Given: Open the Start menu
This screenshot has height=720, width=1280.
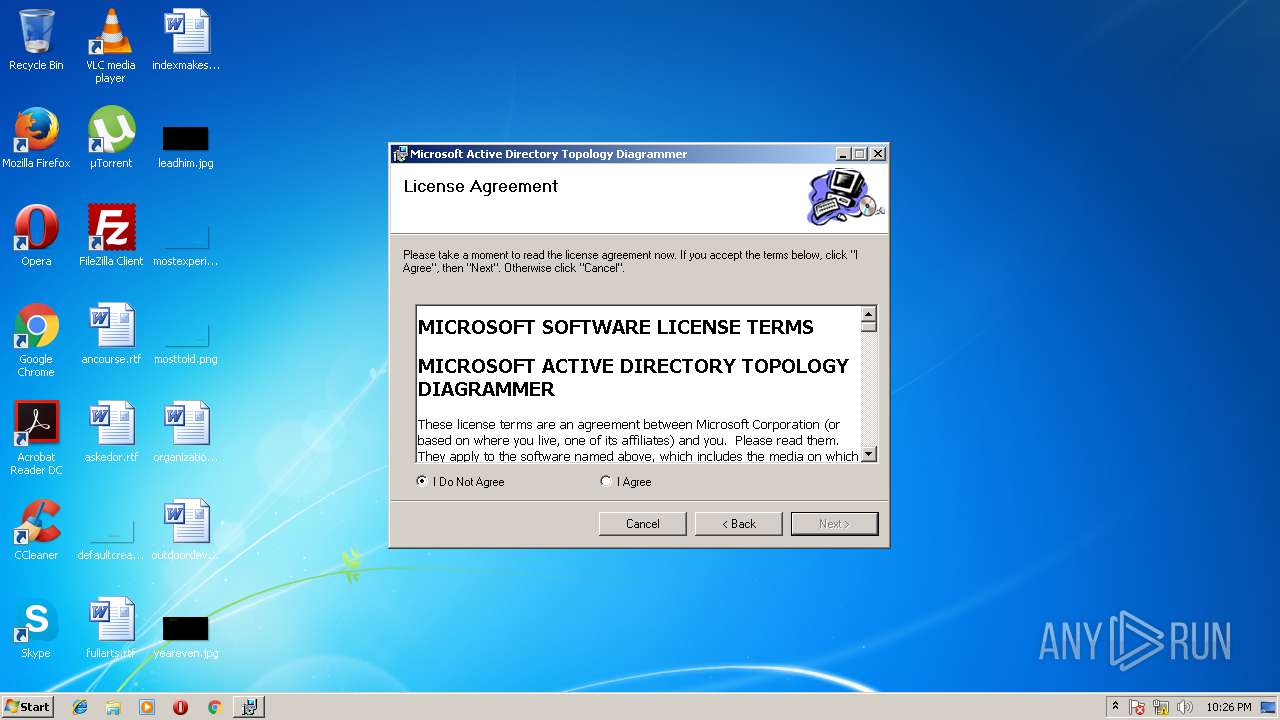Looking at the screenshot, I should pyautogui.click(x=27, y=707).
